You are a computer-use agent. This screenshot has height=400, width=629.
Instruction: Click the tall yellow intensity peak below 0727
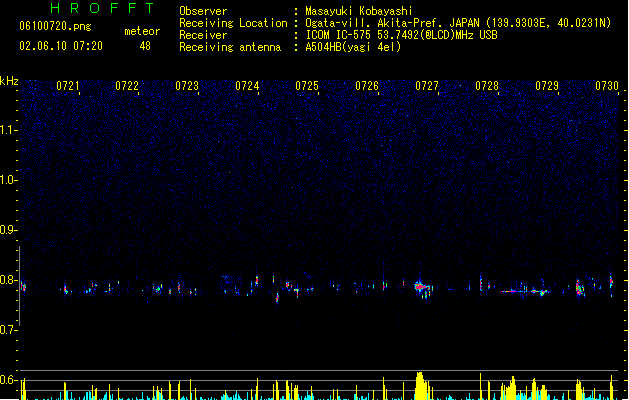tap(421, 386)
